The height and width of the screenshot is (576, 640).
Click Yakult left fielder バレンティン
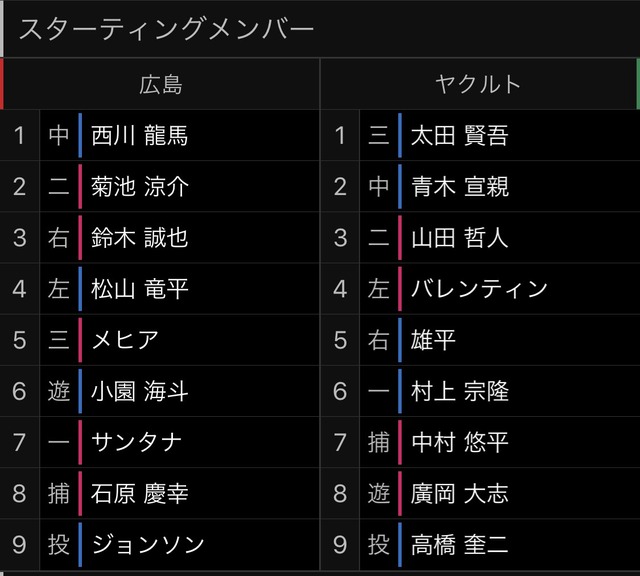pyautogui.click(x=479, y=289)
